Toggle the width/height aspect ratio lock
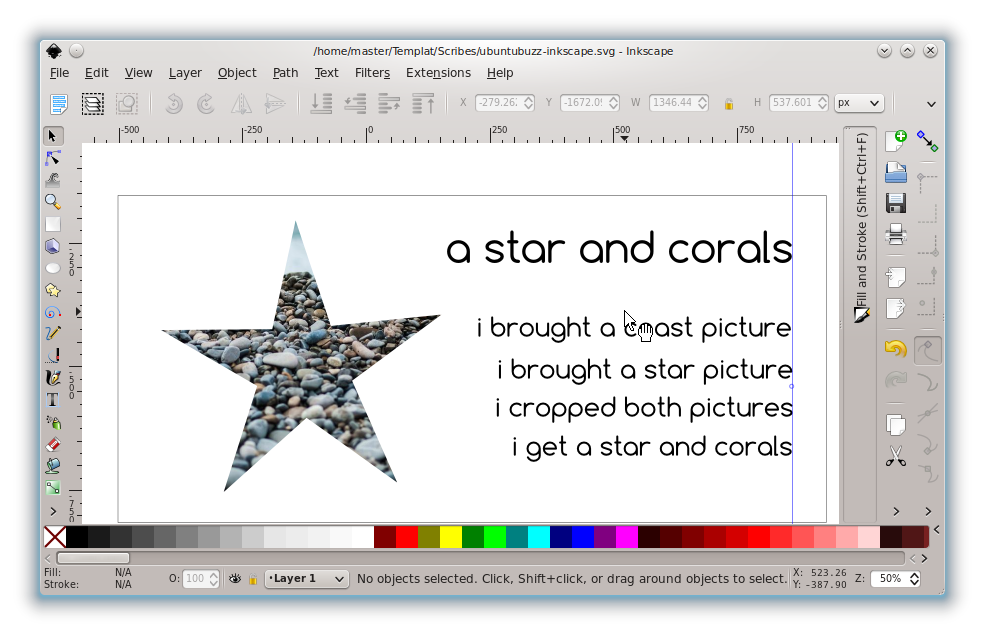985x635 pixels. tap(727, 103)
